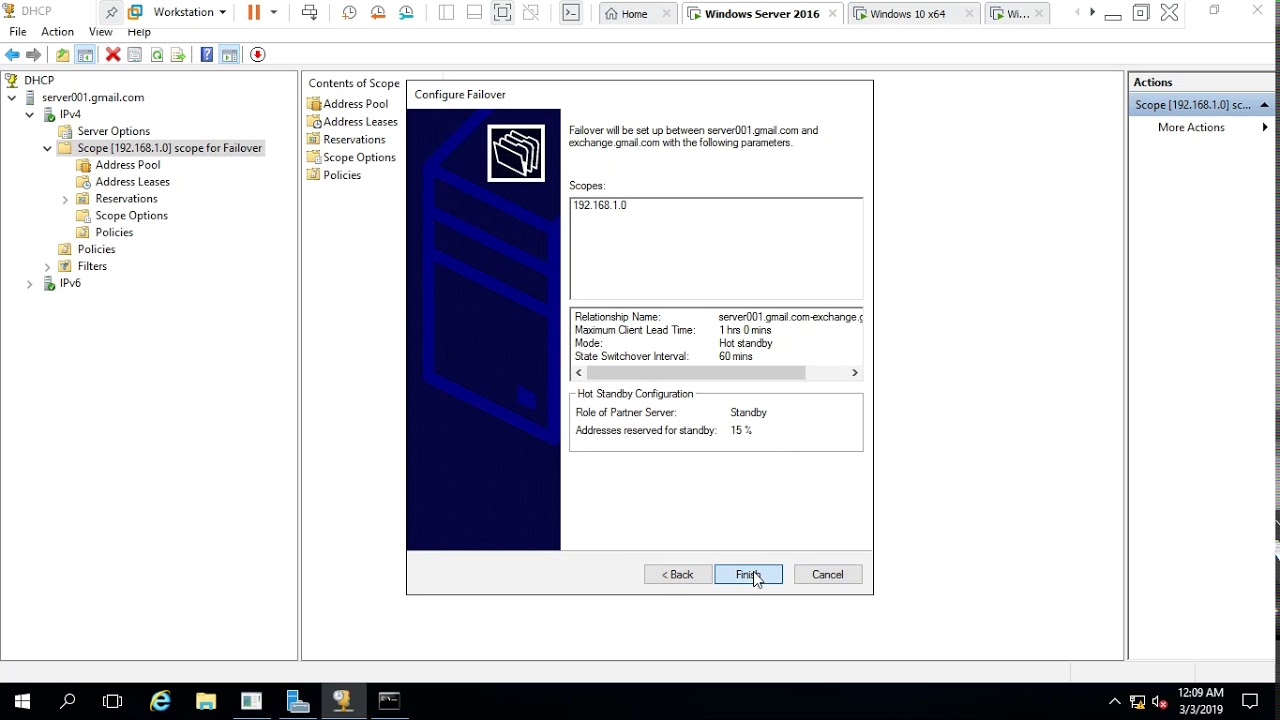Click Revert to snapshot icon
This screenshot has height=720, width=1280.
point(378,13)
